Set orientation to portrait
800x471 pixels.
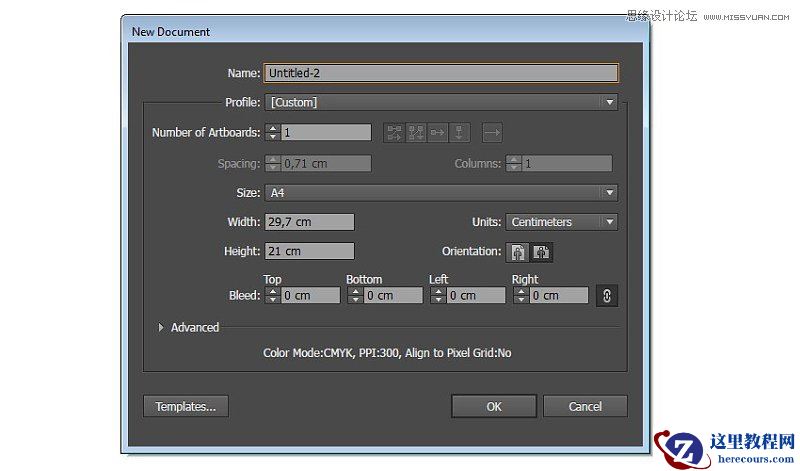click(518, 251)
